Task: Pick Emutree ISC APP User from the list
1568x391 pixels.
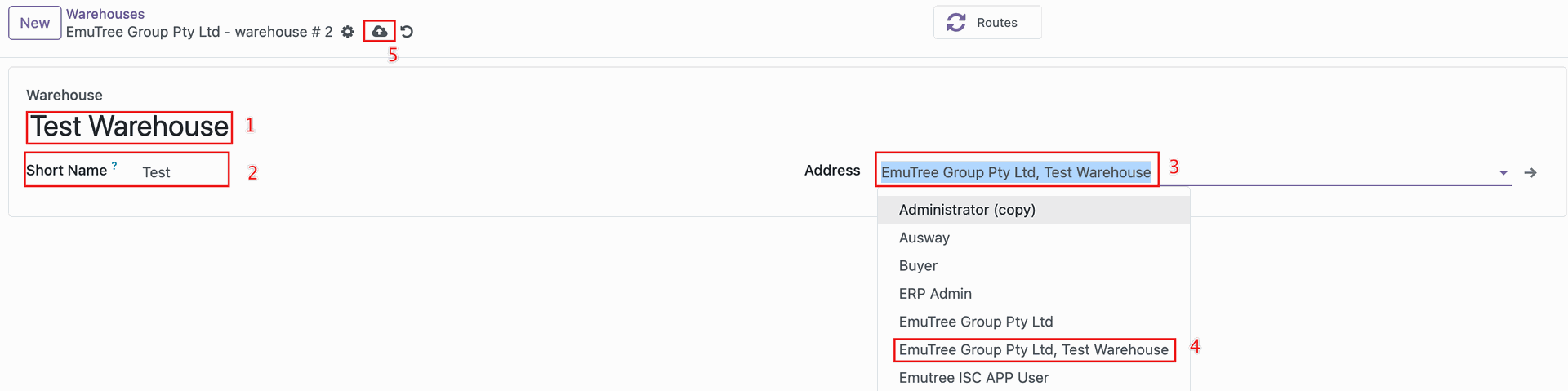Action: [x=973, y=378]
